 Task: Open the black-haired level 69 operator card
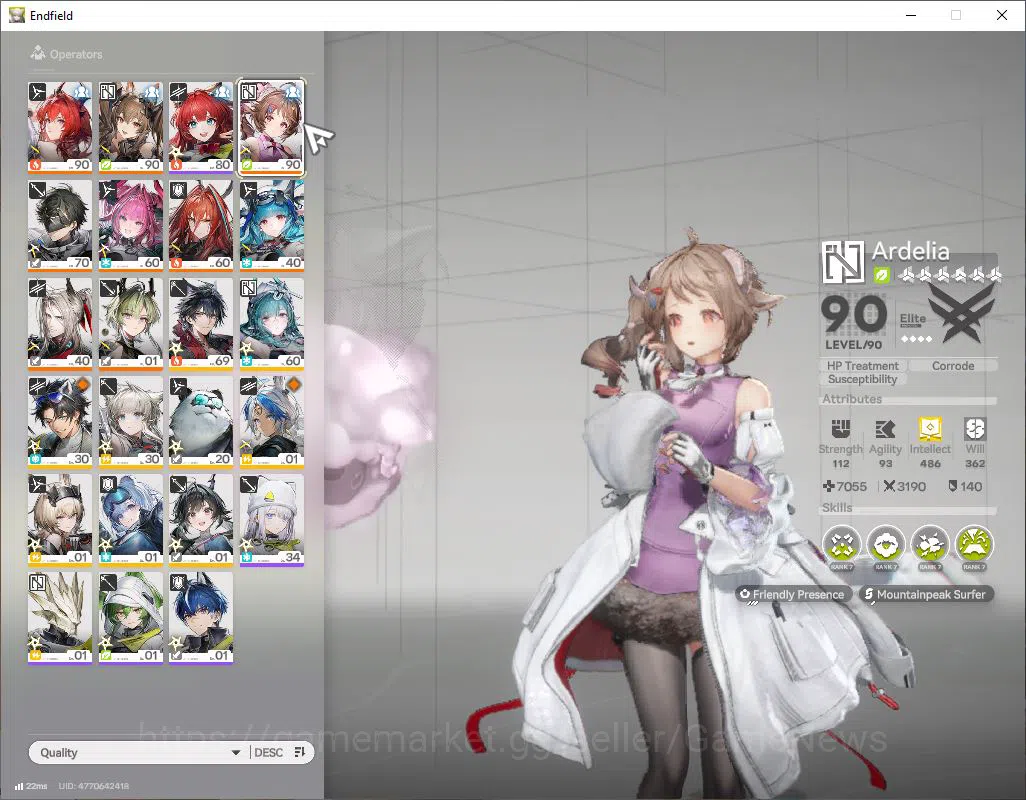pos(201,322)
